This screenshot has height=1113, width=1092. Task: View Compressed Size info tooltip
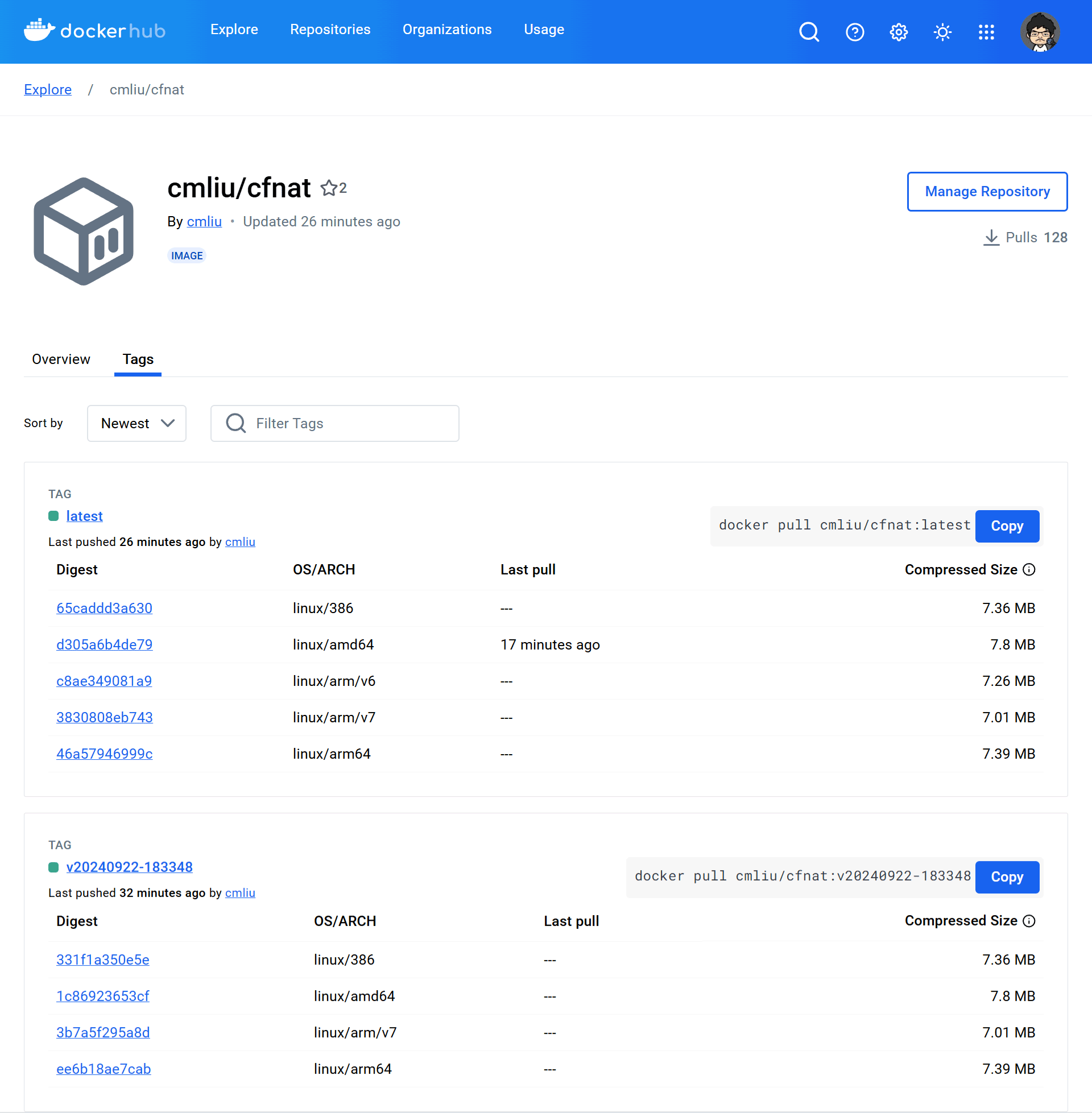click(x=1029, y=569)
